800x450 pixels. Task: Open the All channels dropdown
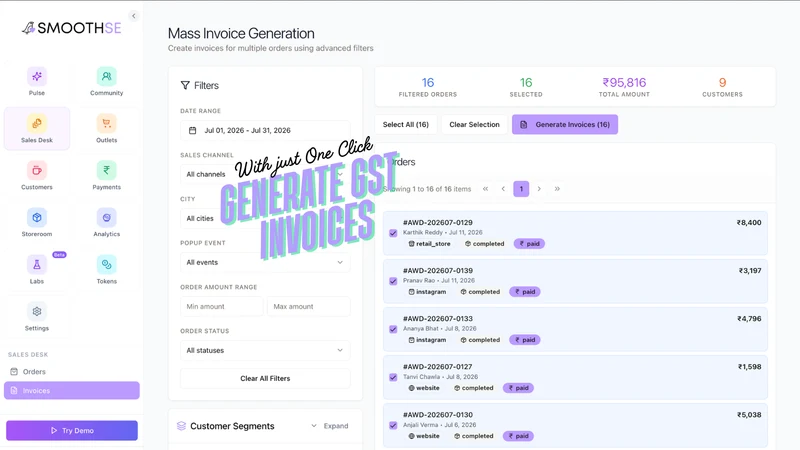pos(265,174)
